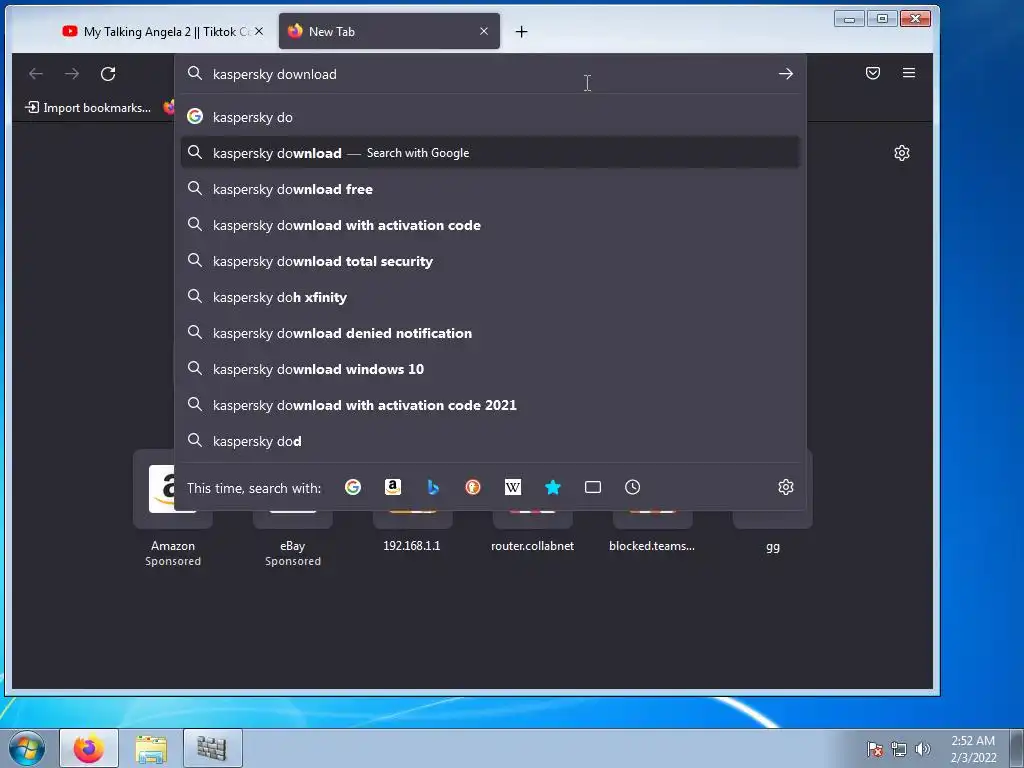Open the volume speaker icon in the tray
The height and width of the screenshot is (768, 1024).
coord(922,749)
